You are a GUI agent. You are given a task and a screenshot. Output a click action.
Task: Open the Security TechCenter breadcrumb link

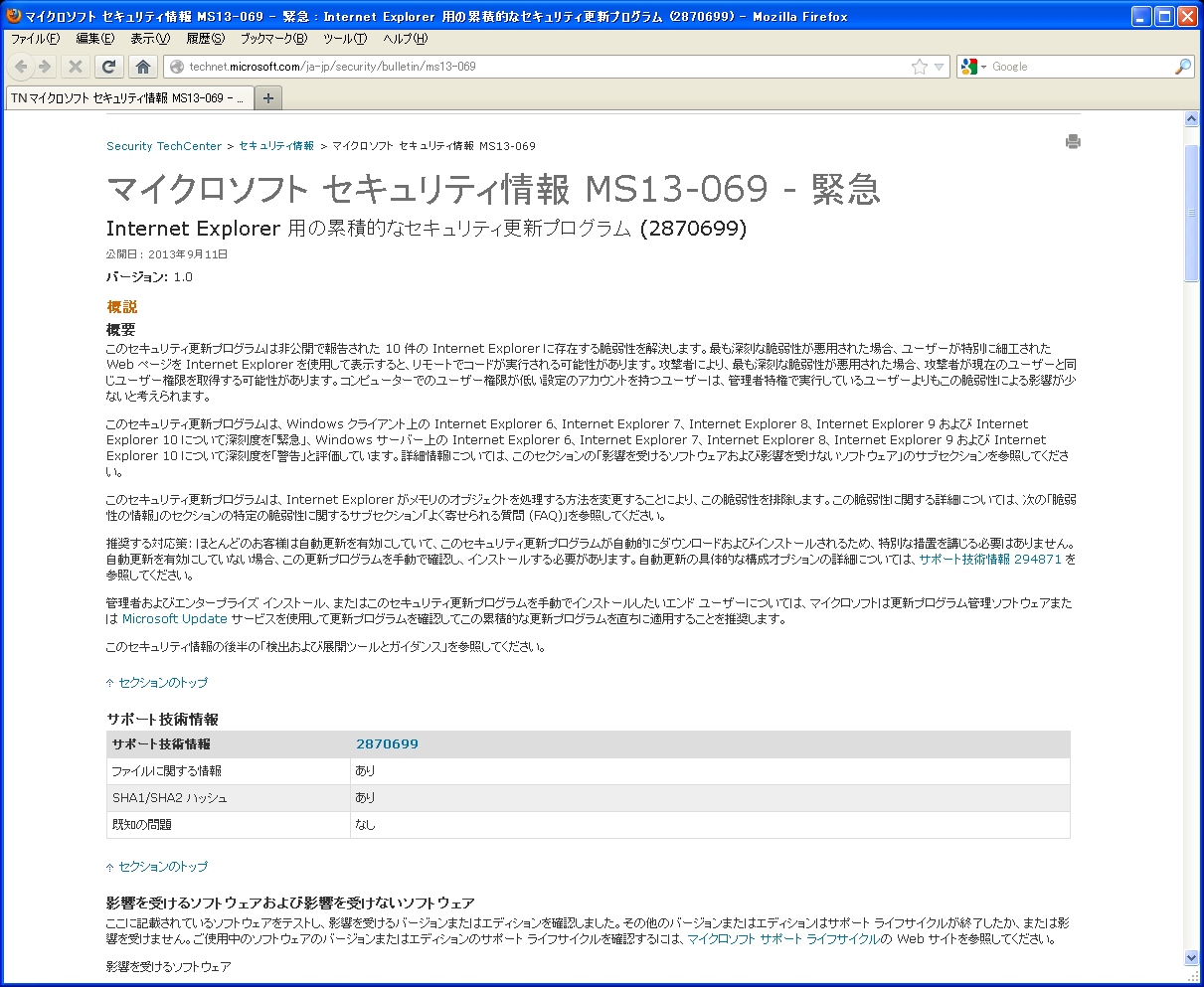[x=164, y=146]
